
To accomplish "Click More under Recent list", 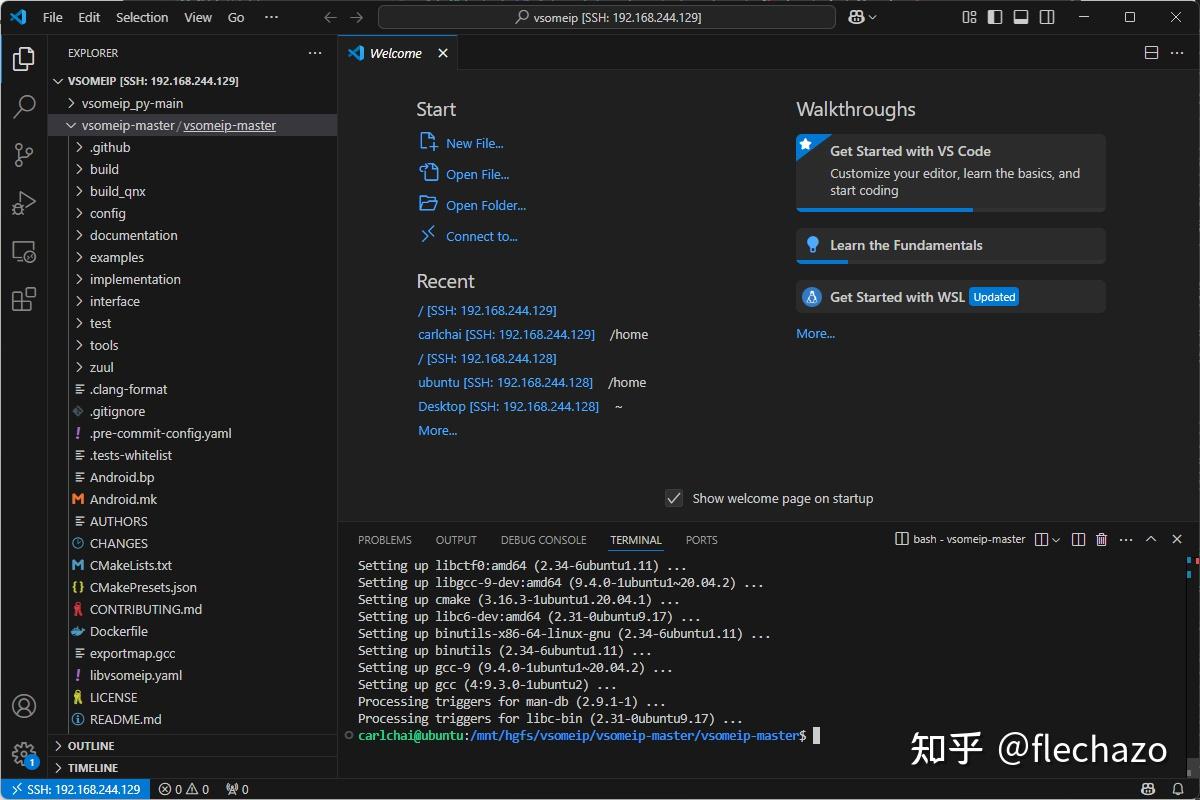I will (437, 430).
